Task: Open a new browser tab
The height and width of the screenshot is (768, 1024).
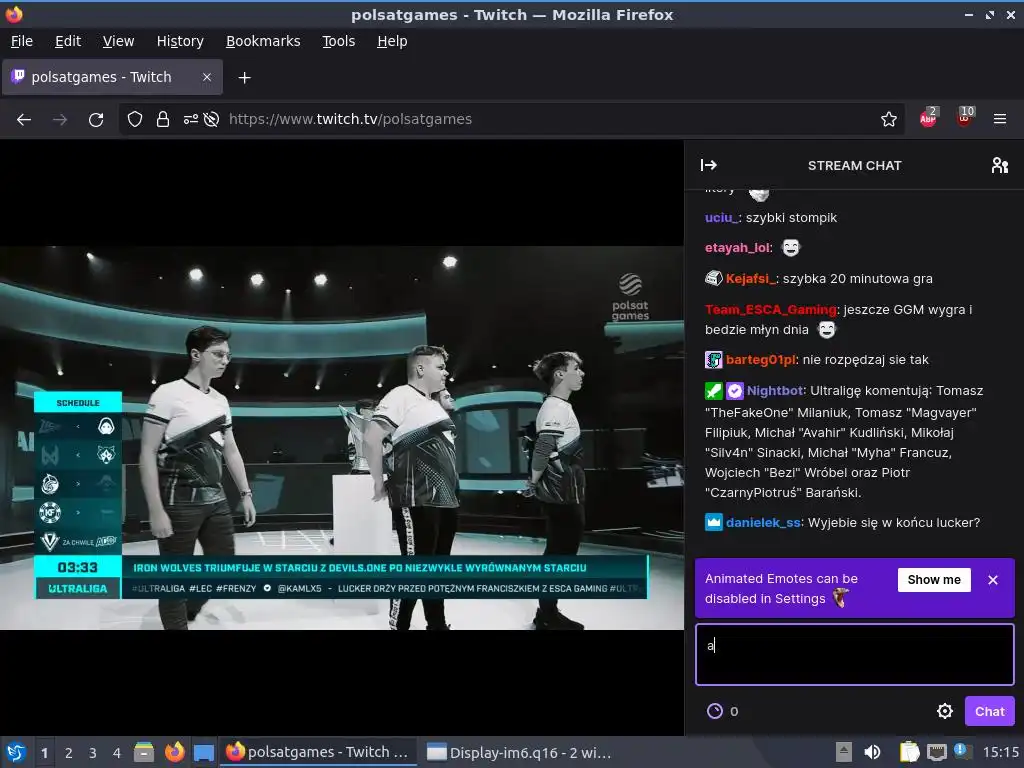Action: pos(244,78)
